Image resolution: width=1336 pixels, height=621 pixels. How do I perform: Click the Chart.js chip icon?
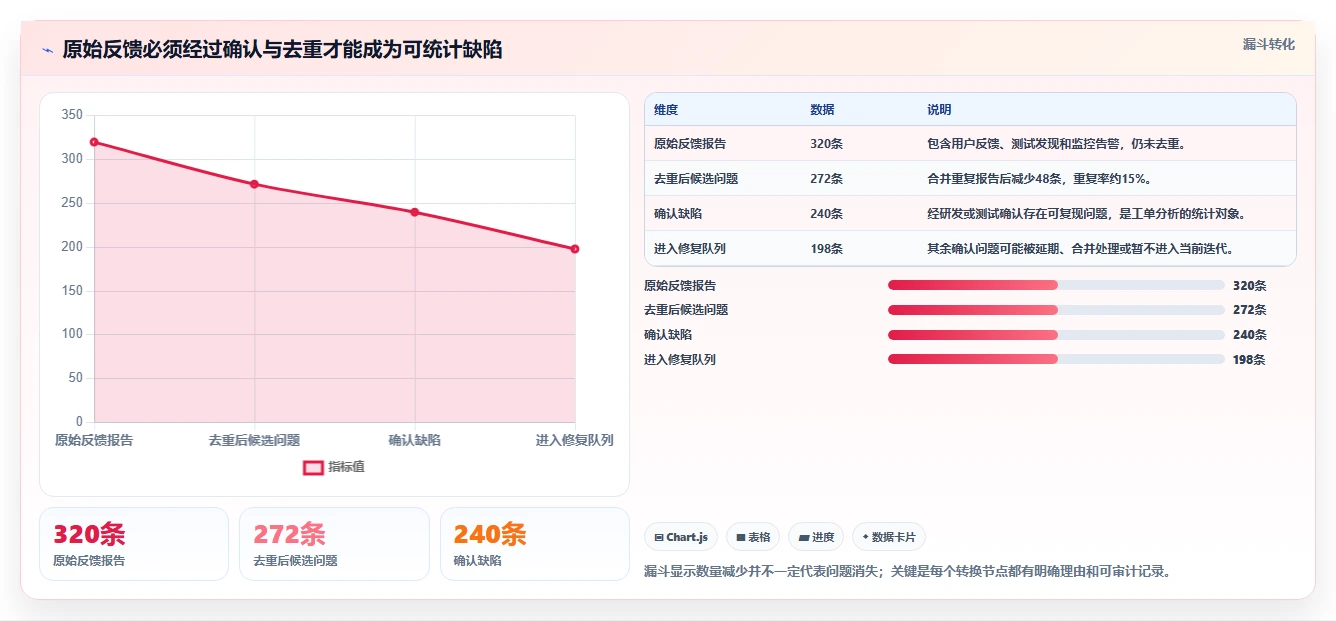coord(659,537)
